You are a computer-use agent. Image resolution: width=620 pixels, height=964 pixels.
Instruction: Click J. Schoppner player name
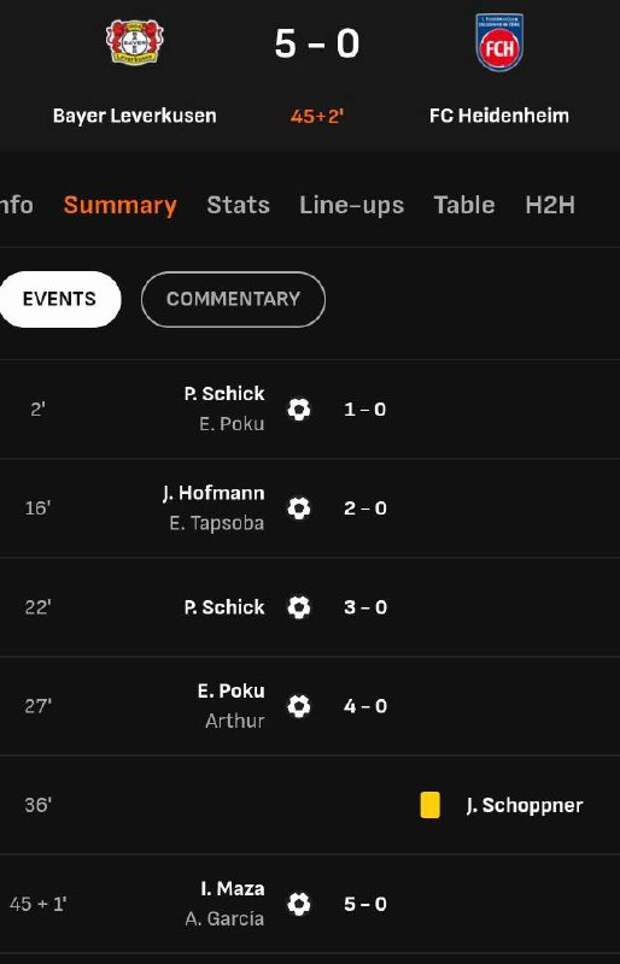[524, 805]
